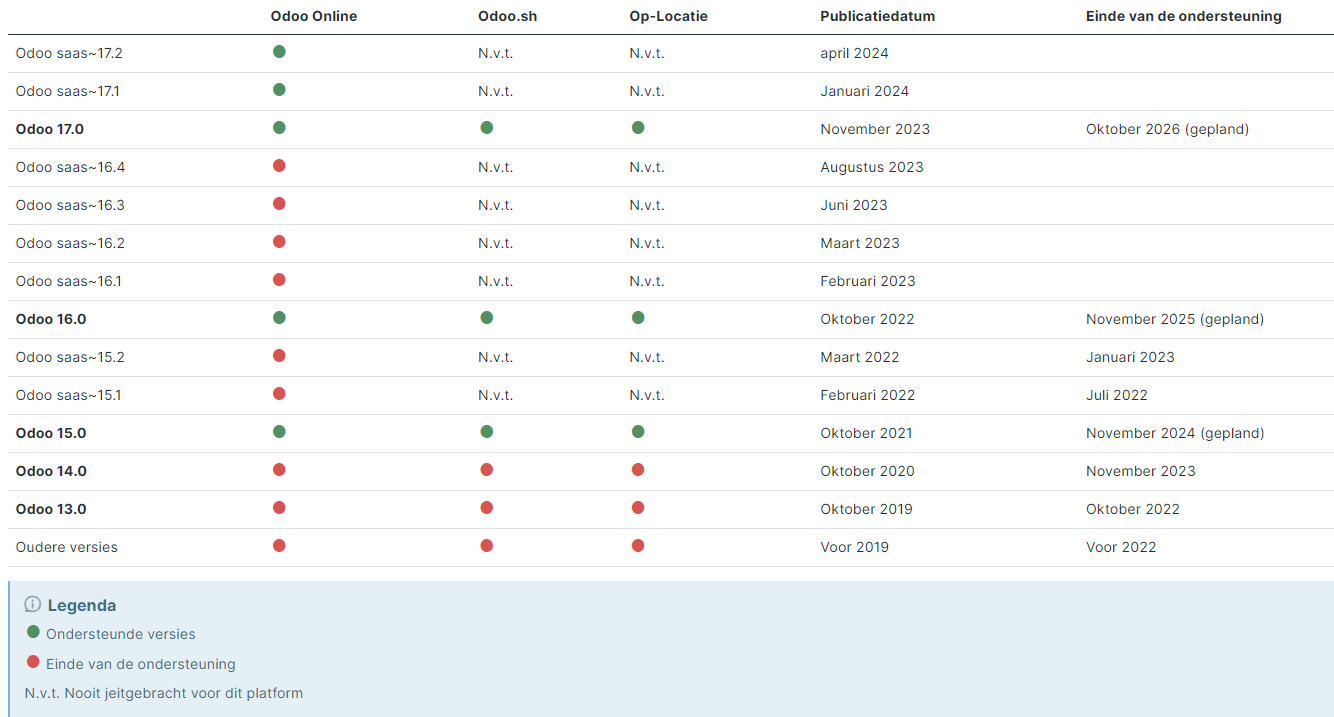
Task: Click green legend dot for Ondersteunde versies
Action: [x=33, y=632]
